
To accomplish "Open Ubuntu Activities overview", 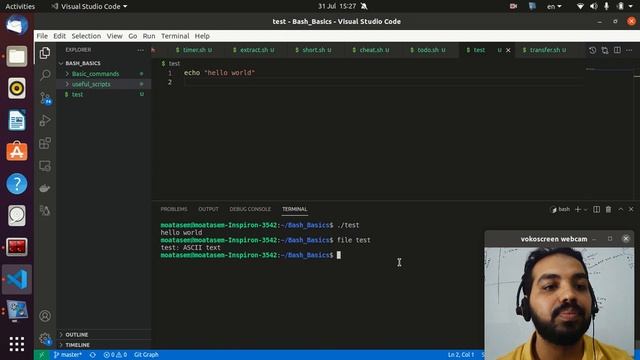I will click(20, 6).
